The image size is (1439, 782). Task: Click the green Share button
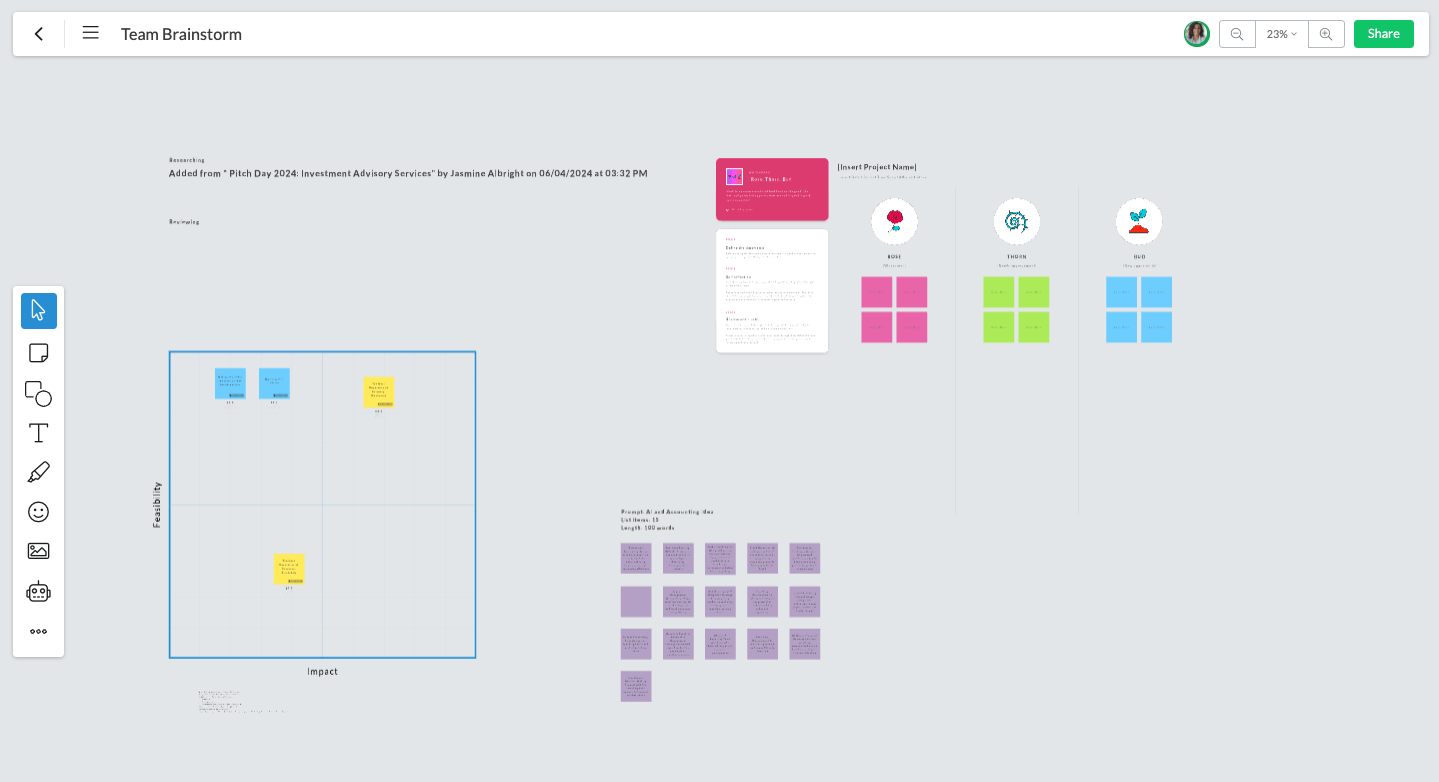(1383, 34)
